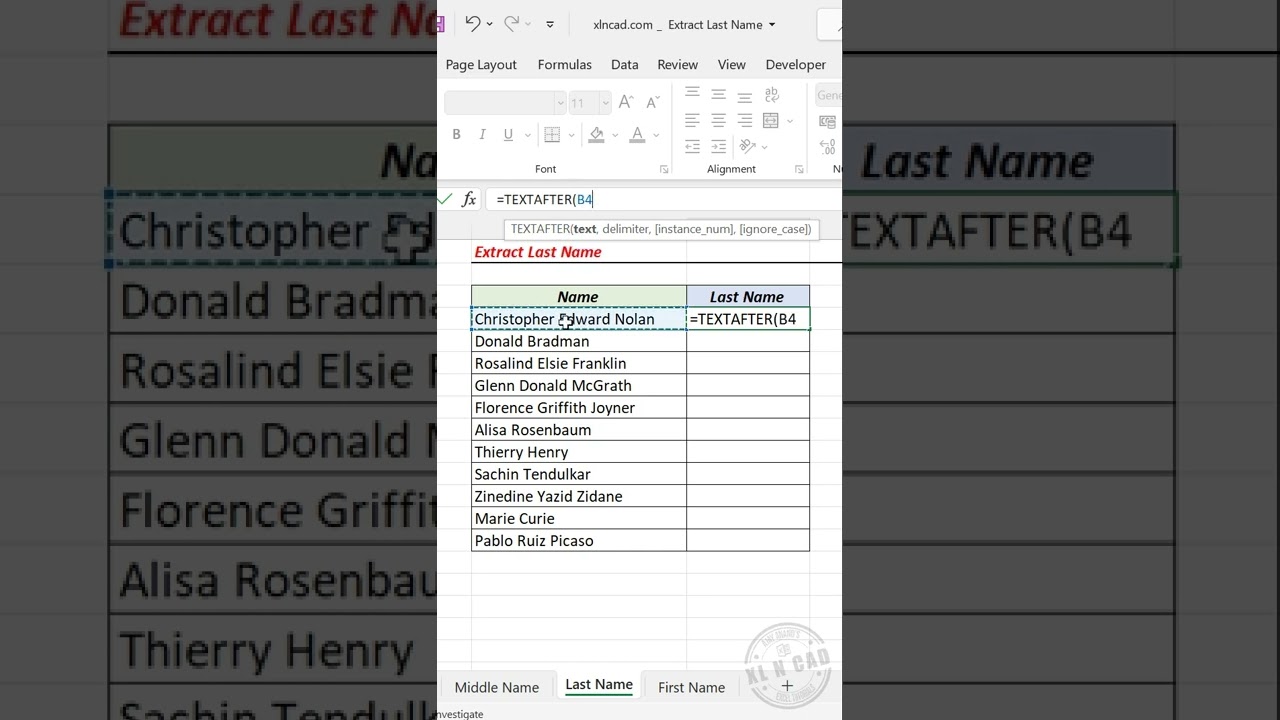Viewport: 1280px width, 720px height.
Task: Select Align Left icon
Action: 692,120
